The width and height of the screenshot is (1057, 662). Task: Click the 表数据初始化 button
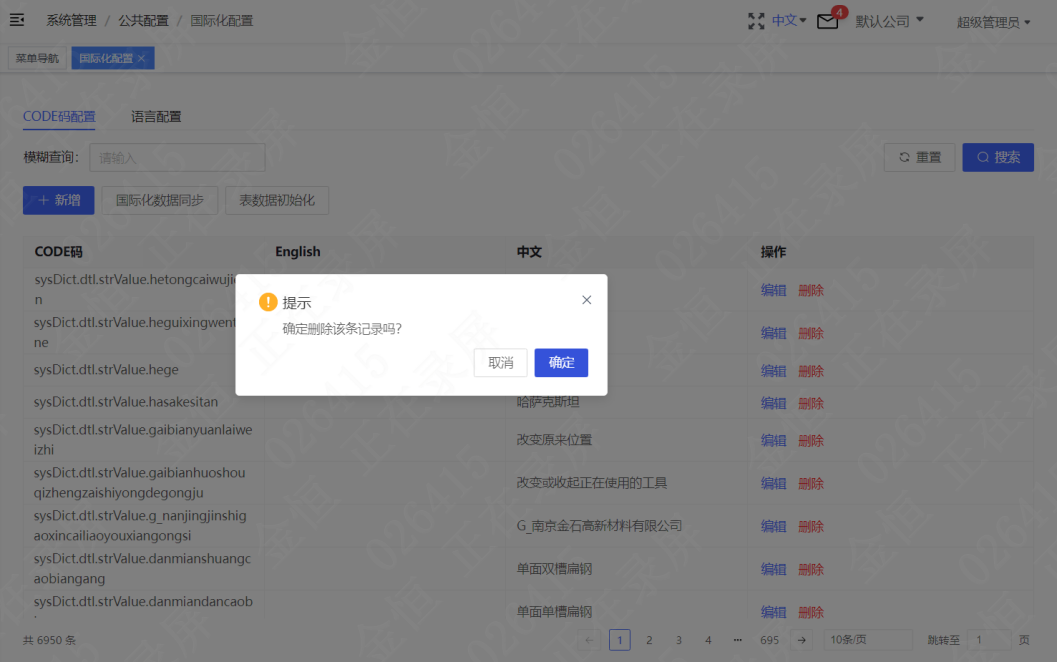(x=277, y=200)
